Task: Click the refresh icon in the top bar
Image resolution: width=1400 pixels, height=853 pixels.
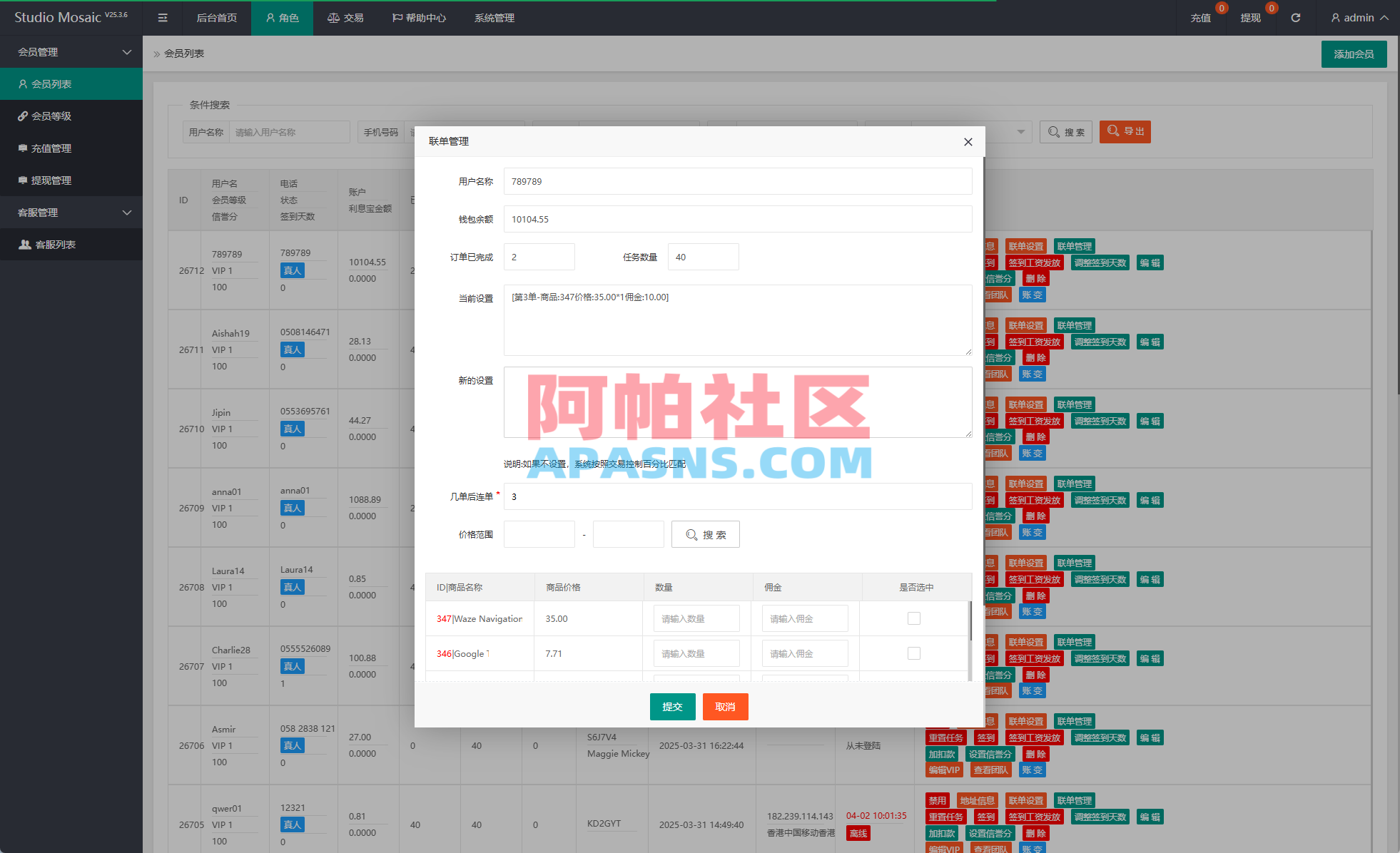Action: point(1296,17)
